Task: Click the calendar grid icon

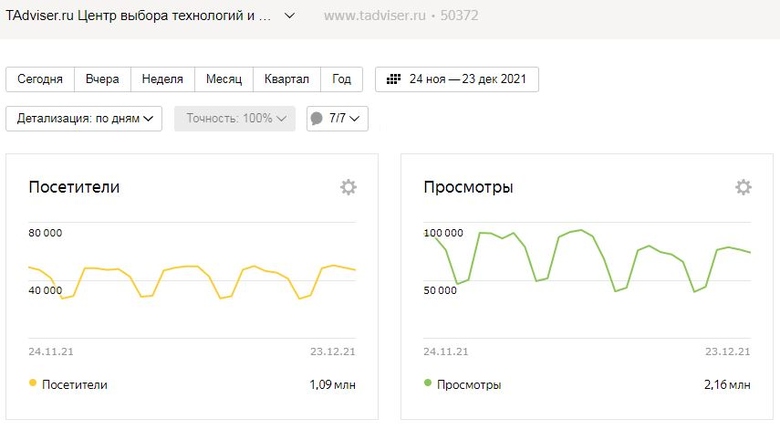Action: click(394, 79)
